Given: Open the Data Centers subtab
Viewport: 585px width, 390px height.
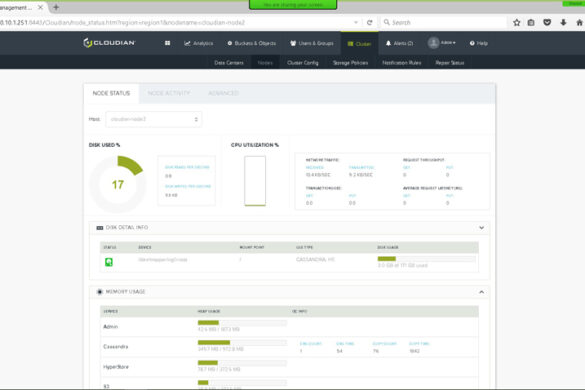Looking at the screenshot, I should coord(229,63).
